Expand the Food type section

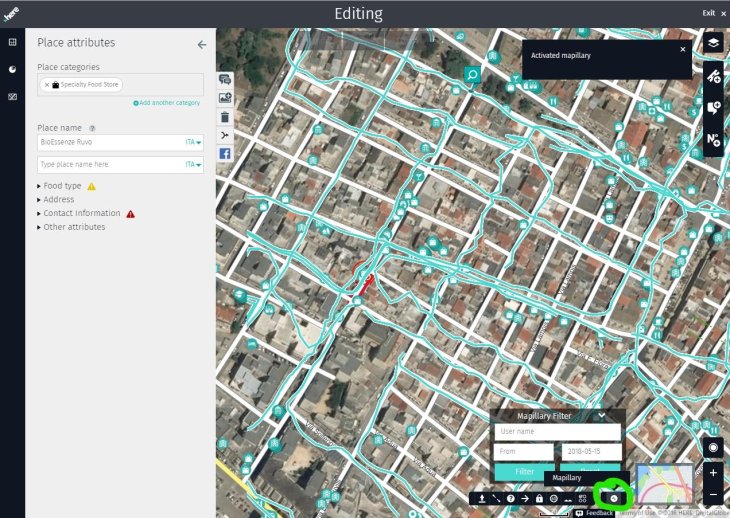coord(62,186)
